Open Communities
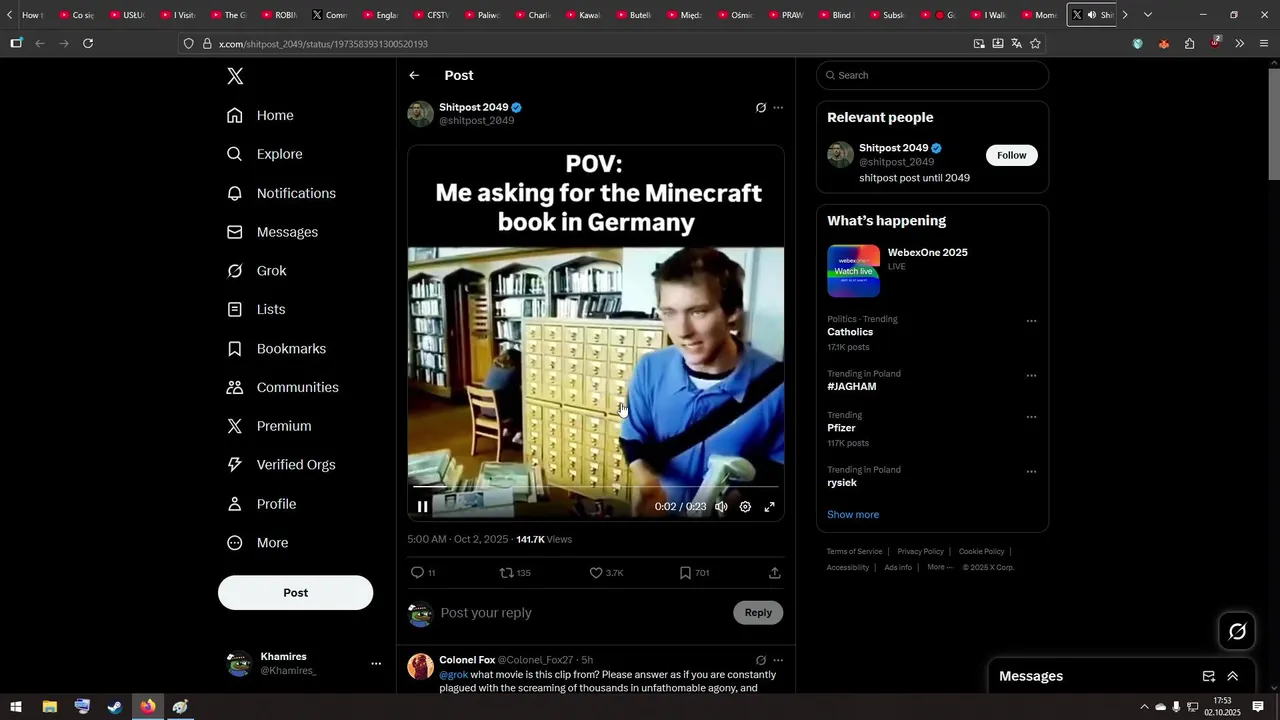 pyautogui.click(x=282, y=387)
